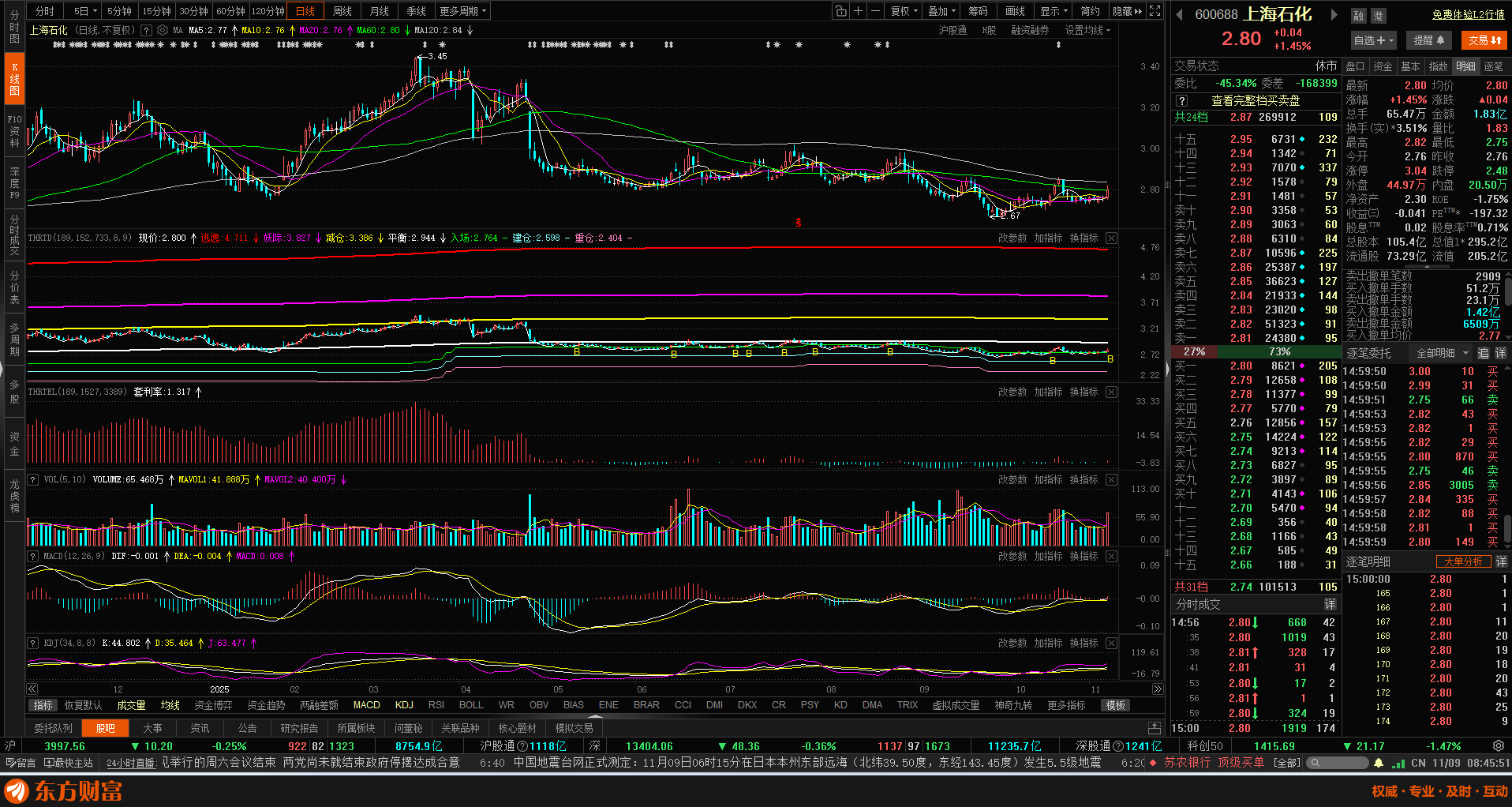Click the 沪股通 help icon
This screenshot has width=1512, height=807.
(522, 746)
